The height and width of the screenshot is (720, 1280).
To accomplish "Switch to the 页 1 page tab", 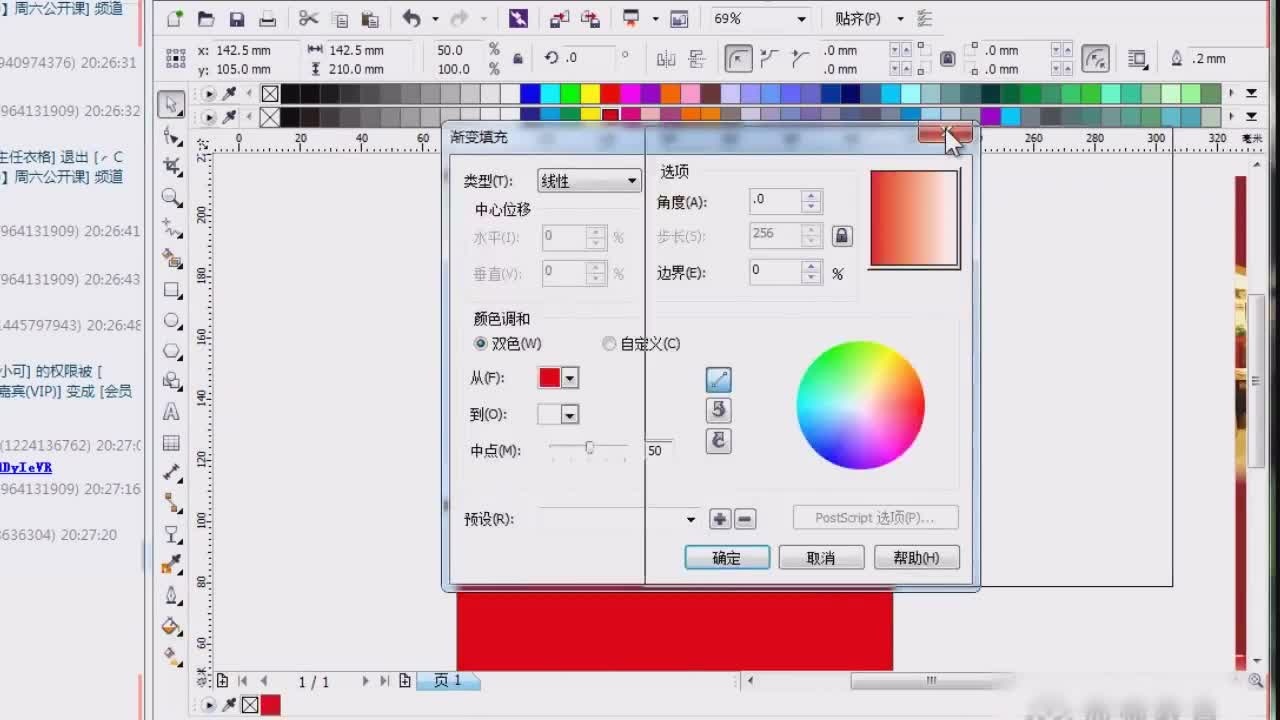I will [447, 681].
